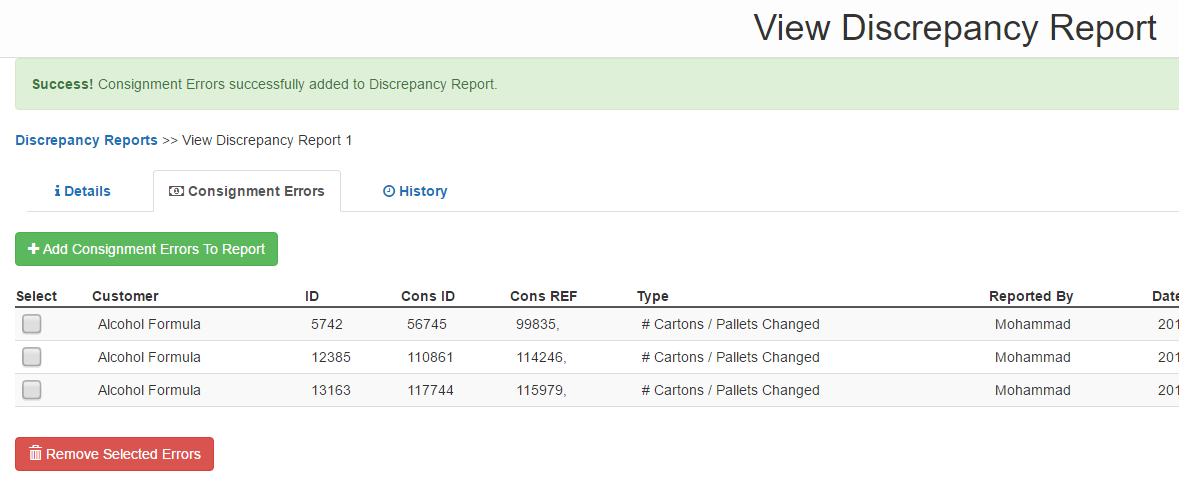The height and width of the screenshot is (478, 1179).
Task: Click the Customer column header
Action: pos(125,296)
